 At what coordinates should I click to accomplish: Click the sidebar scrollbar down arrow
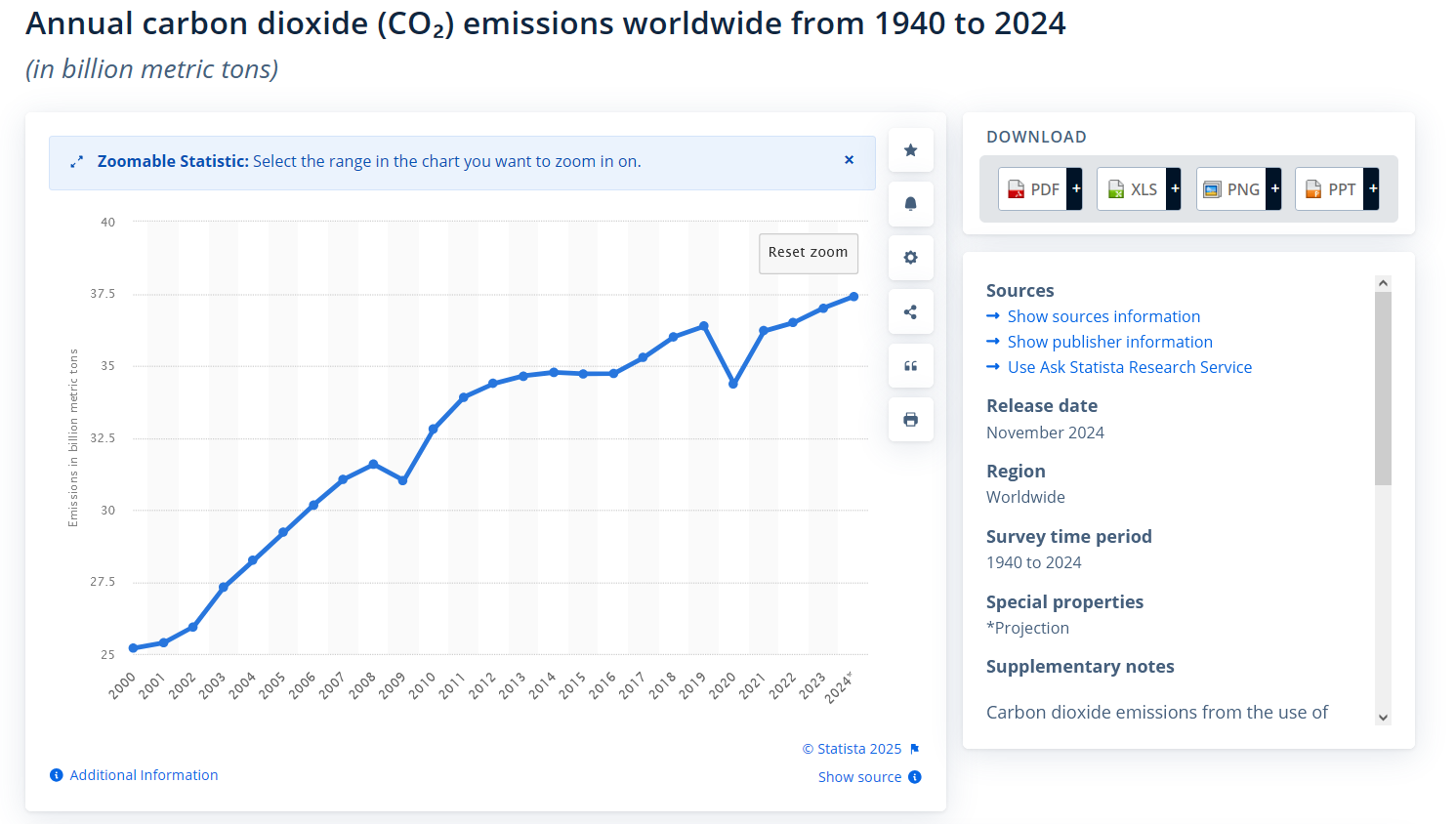pos(1383,718)
